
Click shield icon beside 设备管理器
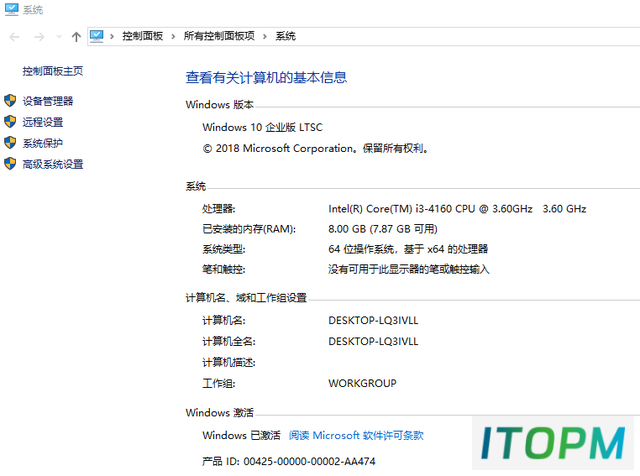click(10, 100)
